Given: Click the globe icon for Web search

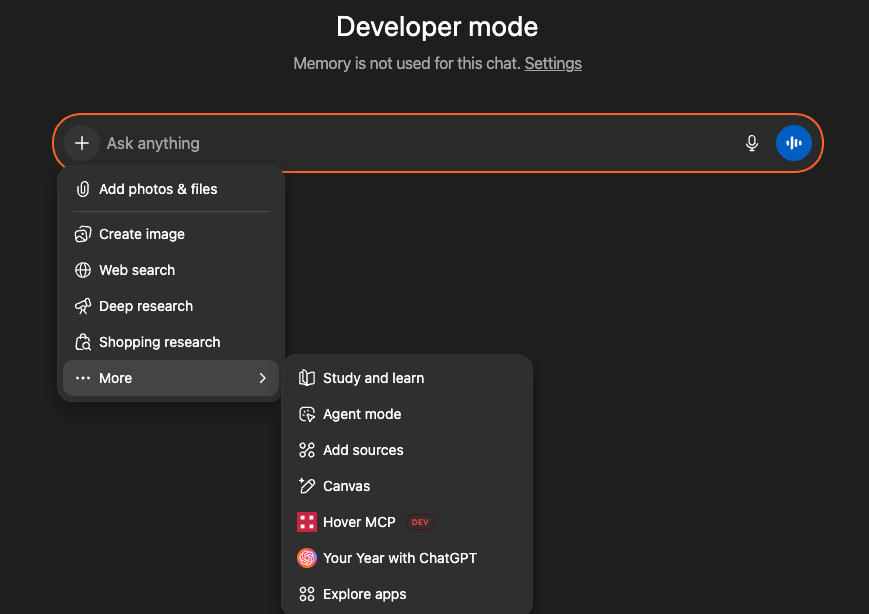Looking at the screenshot, I should tap(83, 270).
